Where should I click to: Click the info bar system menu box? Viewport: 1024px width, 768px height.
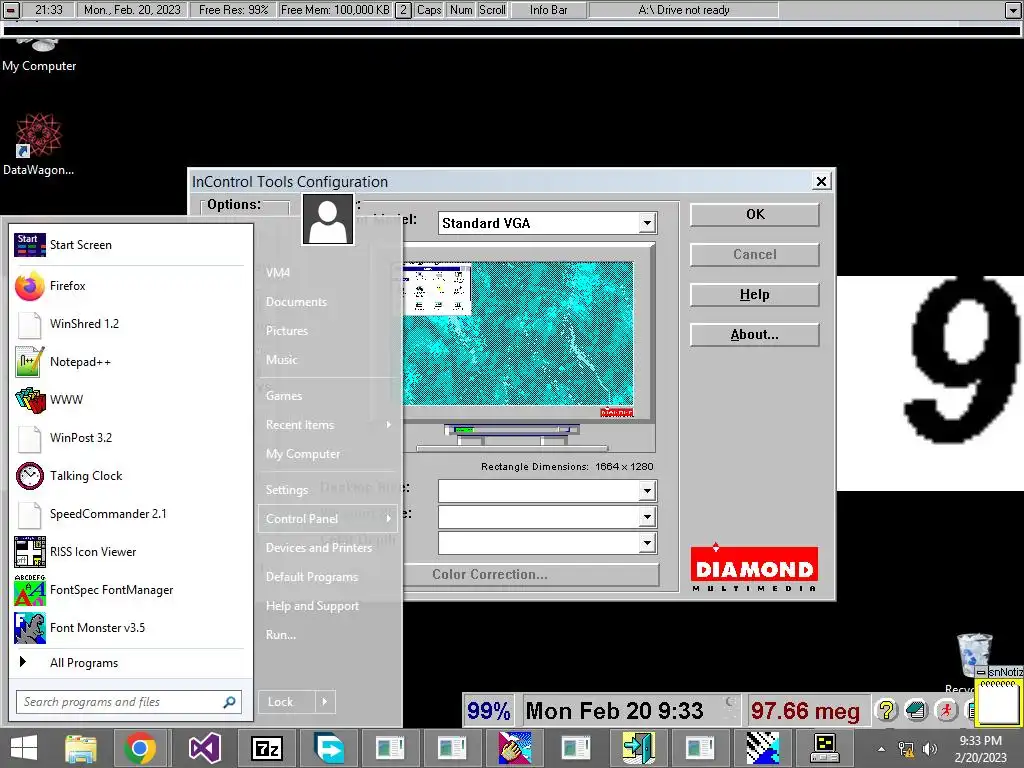click(x=11, y=10)
